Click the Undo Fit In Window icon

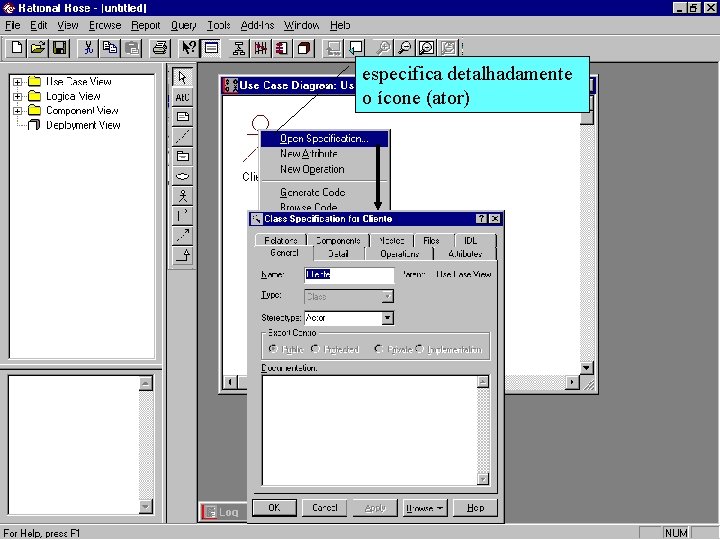[x=449, y=48]
